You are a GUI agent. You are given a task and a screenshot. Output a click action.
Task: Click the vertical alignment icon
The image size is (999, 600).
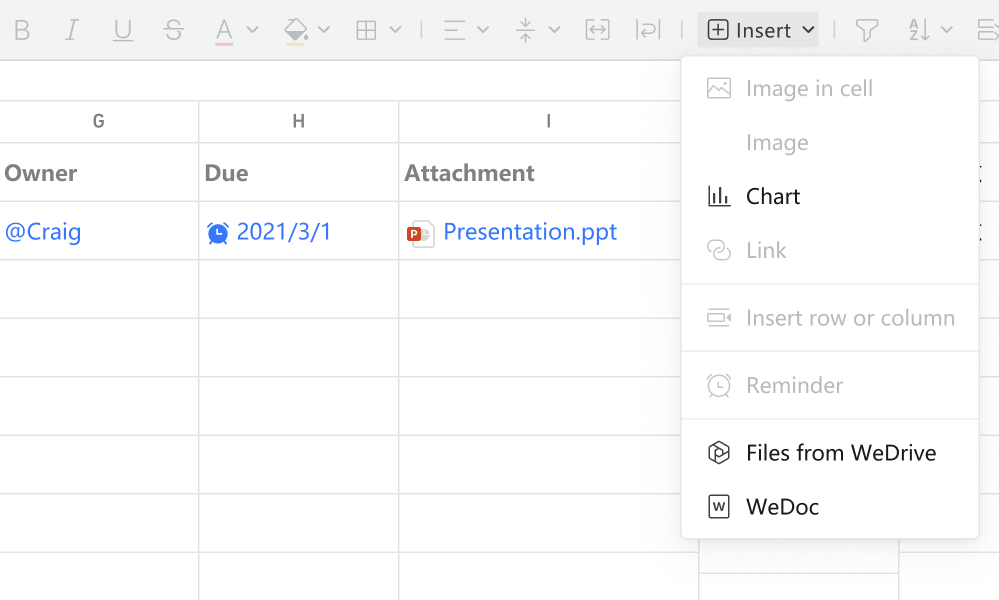coord(525,30)
